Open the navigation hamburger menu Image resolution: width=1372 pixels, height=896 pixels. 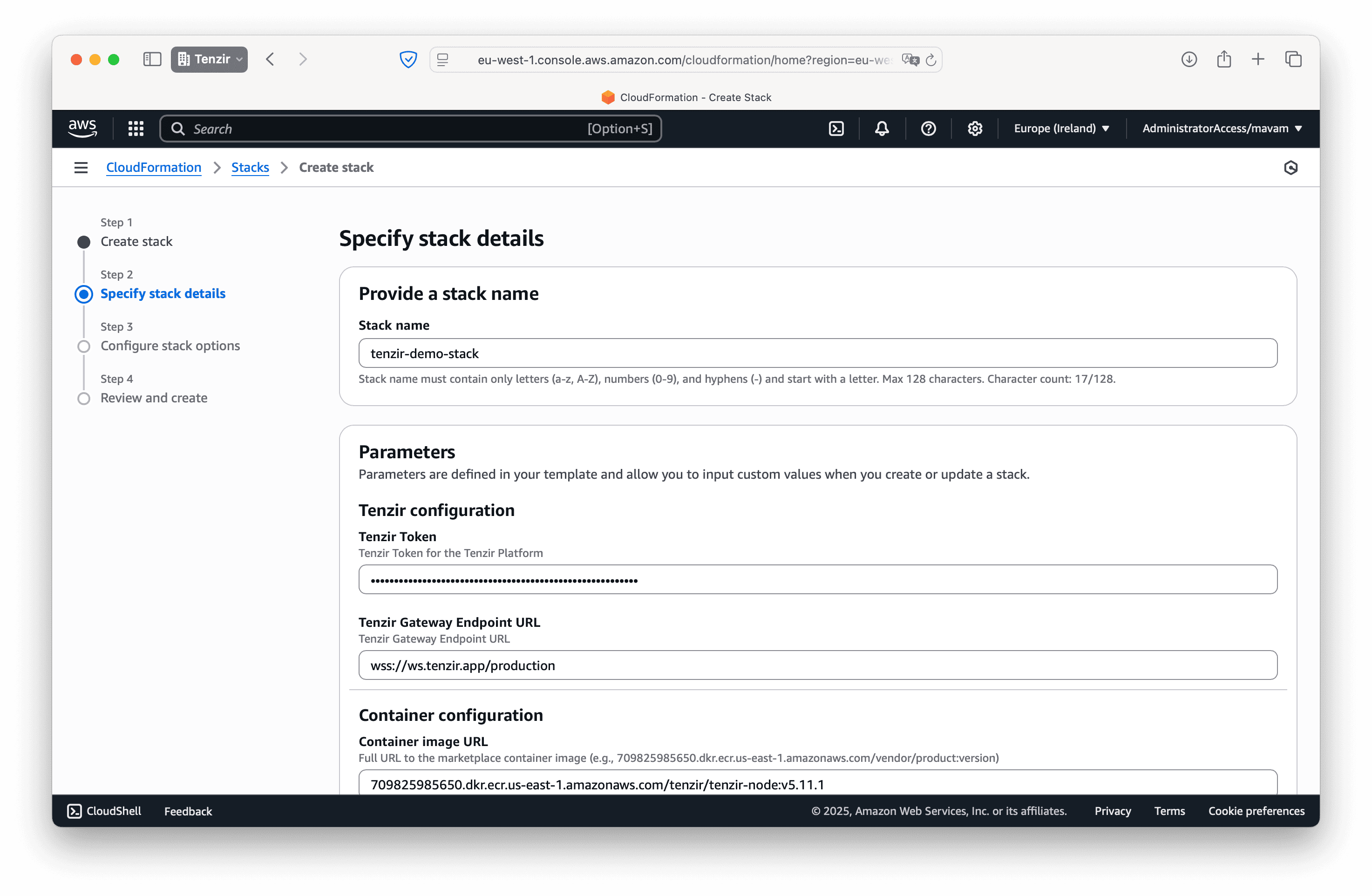click(81, 167)
